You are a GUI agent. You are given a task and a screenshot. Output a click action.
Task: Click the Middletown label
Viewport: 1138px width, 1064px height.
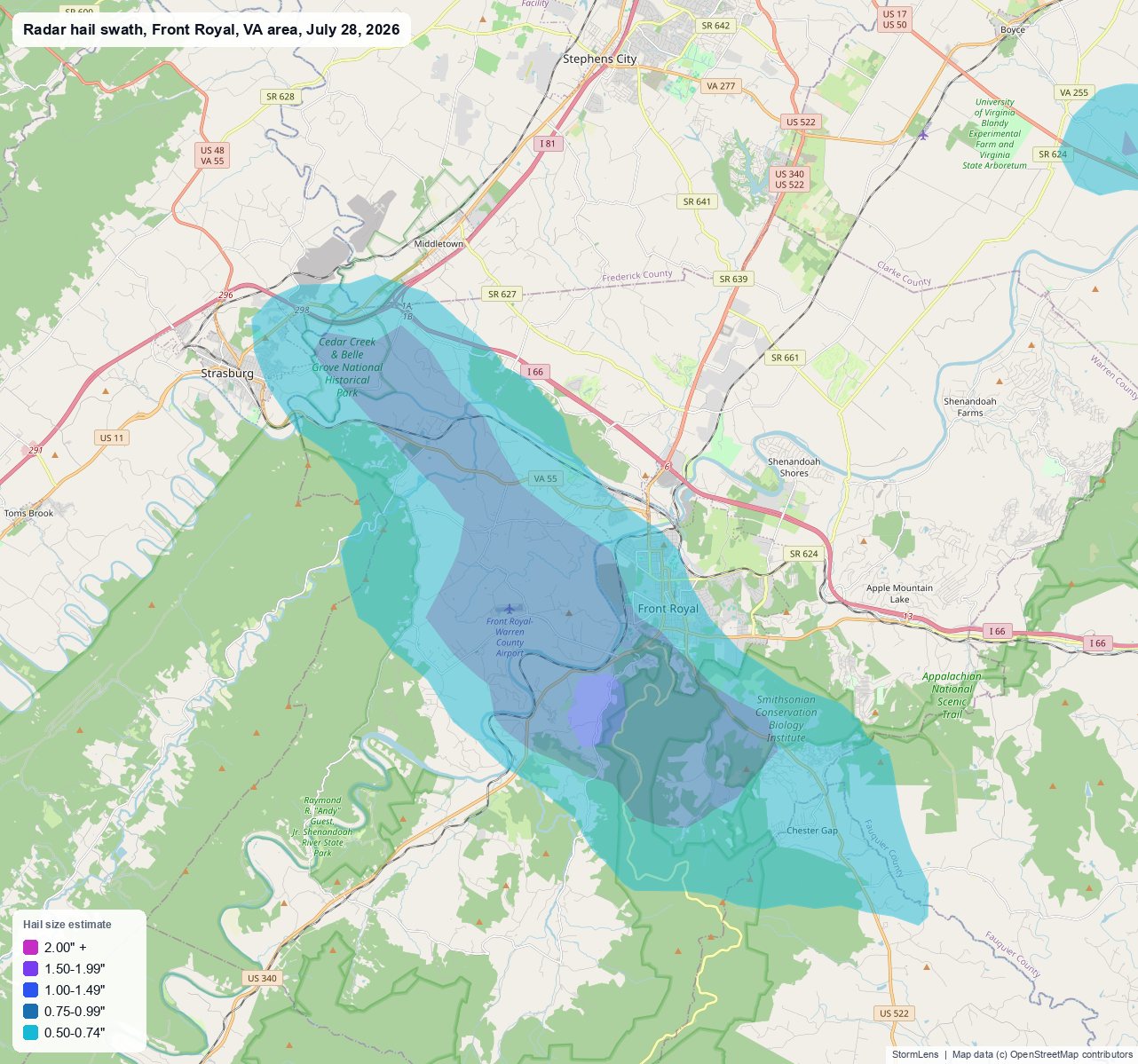pyautogui.click(x=439, y=244)
